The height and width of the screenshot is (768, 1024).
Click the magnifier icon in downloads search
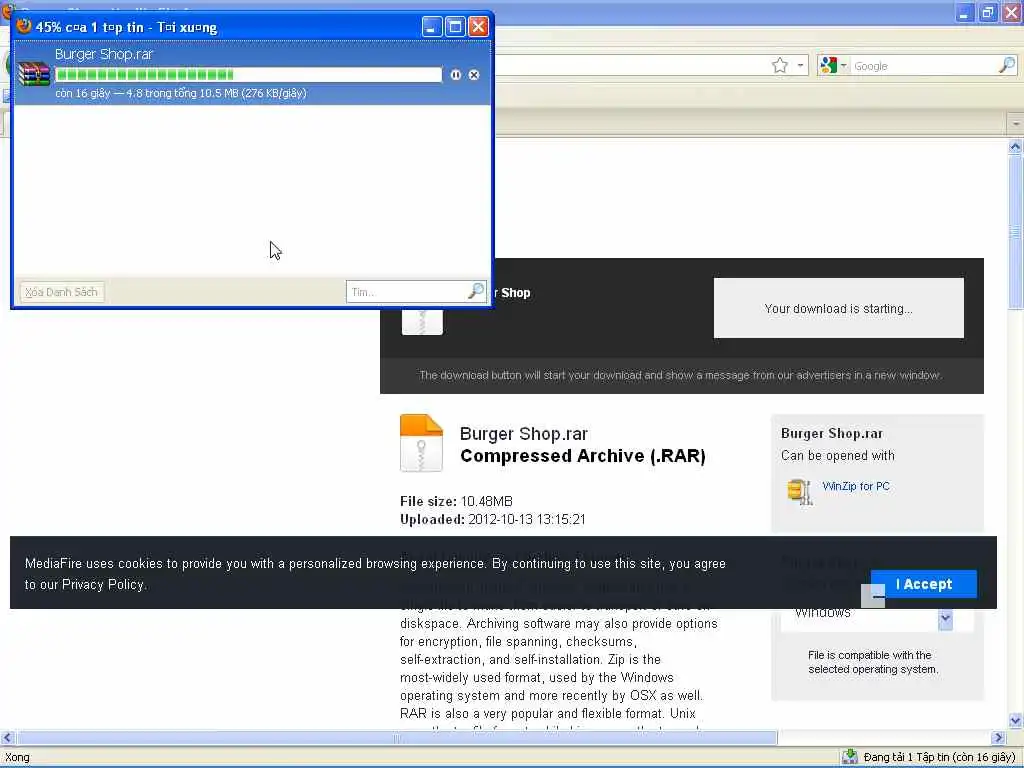pos(477,291)
